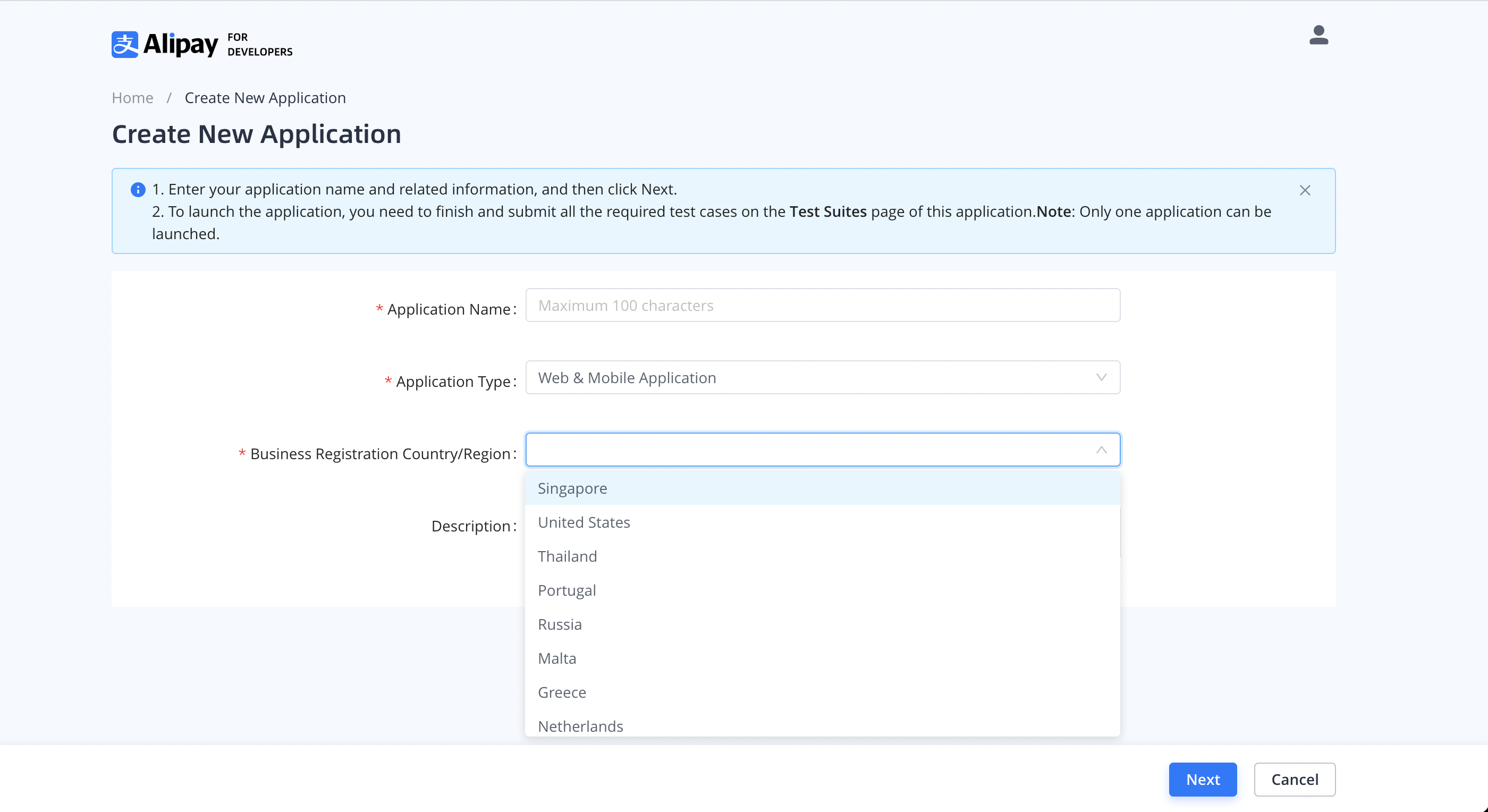Viewport: 1488px width, 812px height.
Task: Select Russia from the options
Action: (559, 624)
